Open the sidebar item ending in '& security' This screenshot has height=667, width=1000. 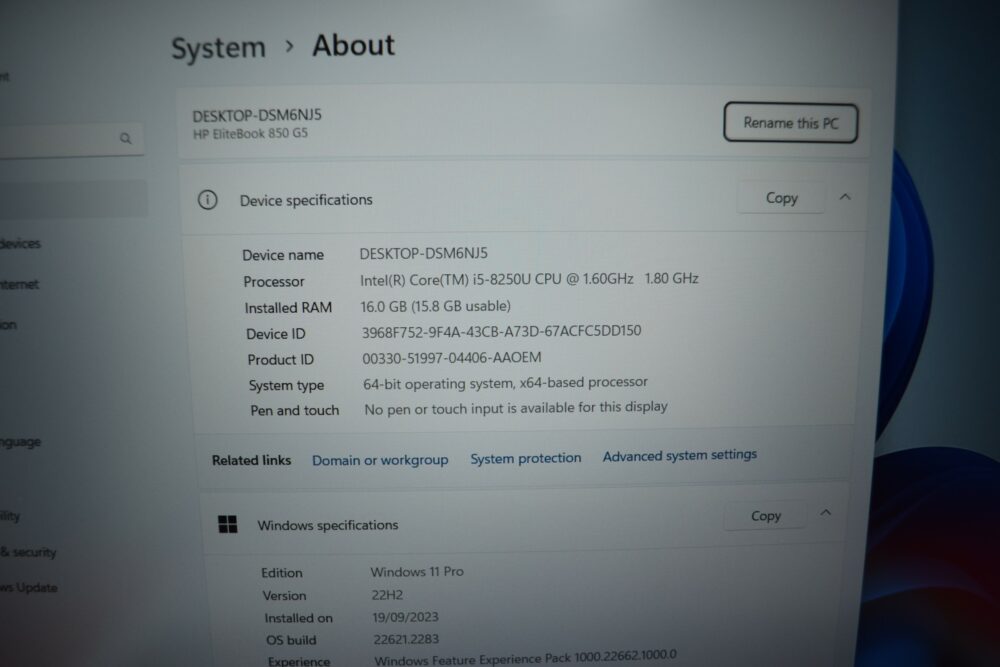(28, 552)
